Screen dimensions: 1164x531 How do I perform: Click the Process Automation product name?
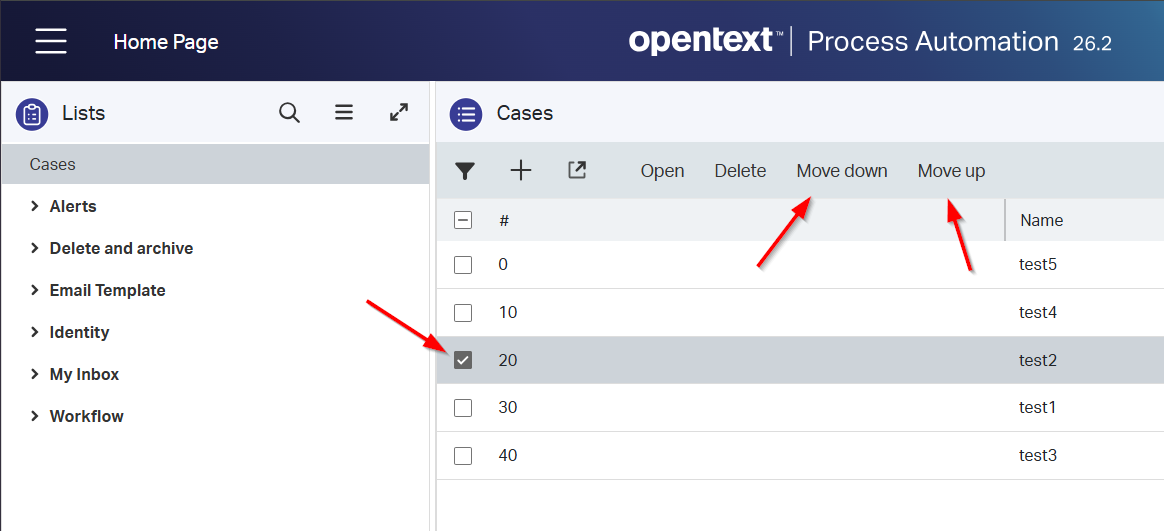(933, 41)
